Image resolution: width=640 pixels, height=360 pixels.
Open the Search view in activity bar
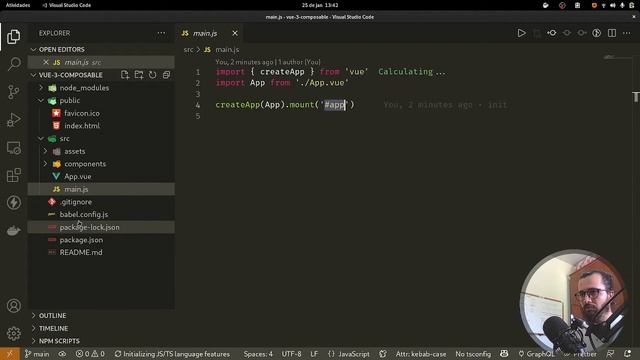pyautogui.click(x=13, y=64)
